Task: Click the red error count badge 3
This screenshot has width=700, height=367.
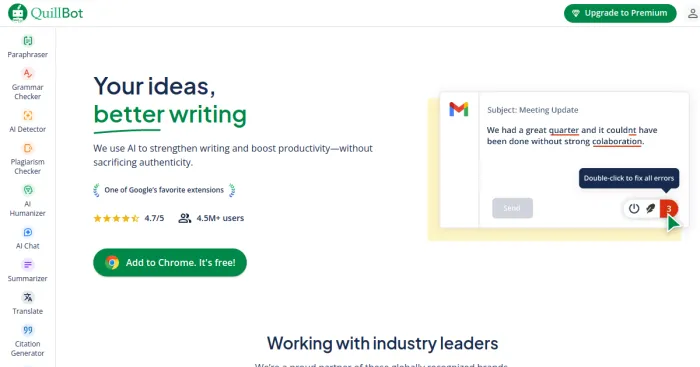Action: 669,209
